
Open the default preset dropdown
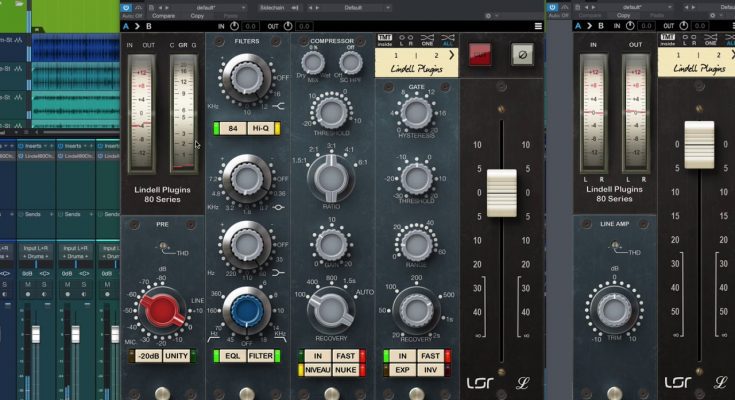pyautogui.click(x=208, y=5)
